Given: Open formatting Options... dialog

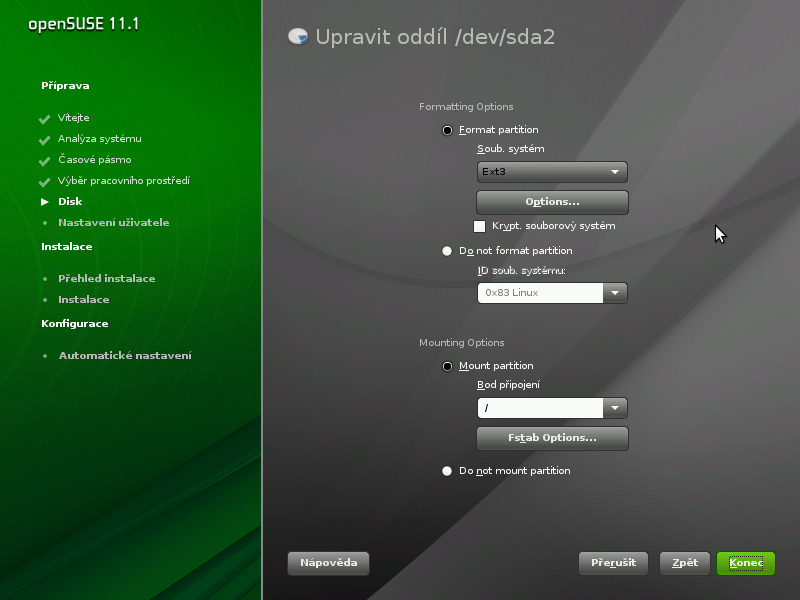Looking at the screenshot, I should [x=553, y=202].
